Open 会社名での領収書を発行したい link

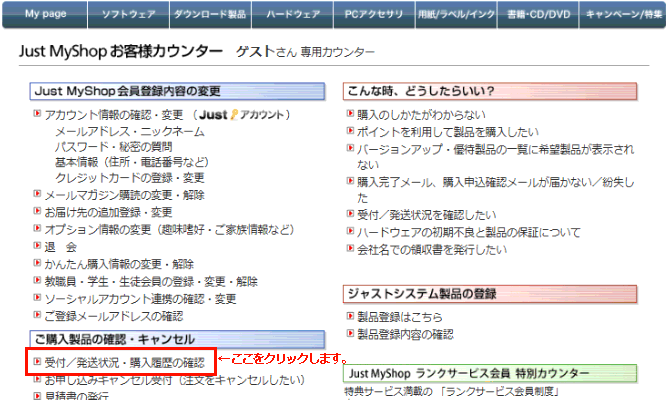tap(432, 250)
